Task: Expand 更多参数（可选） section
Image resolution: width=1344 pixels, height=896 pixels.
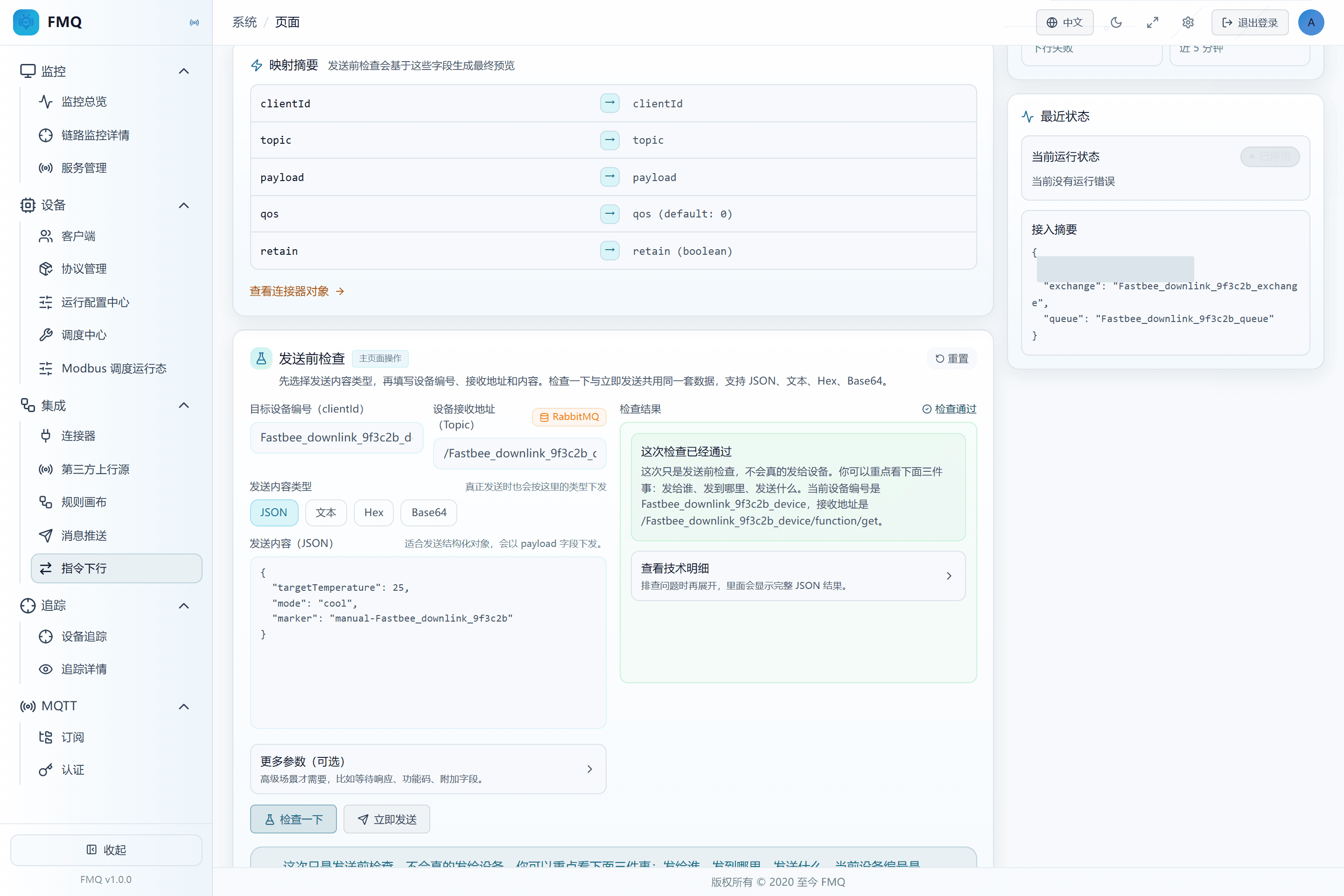Action: tap(428, 769)
